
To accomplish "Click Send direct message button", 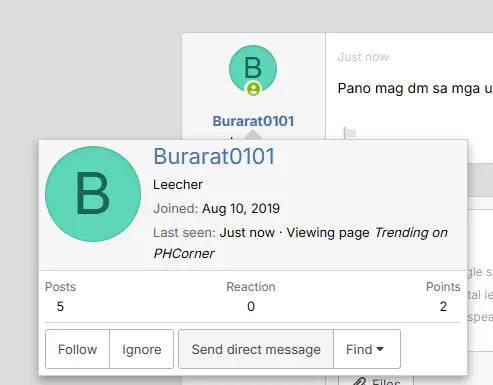I will point(256,349).
